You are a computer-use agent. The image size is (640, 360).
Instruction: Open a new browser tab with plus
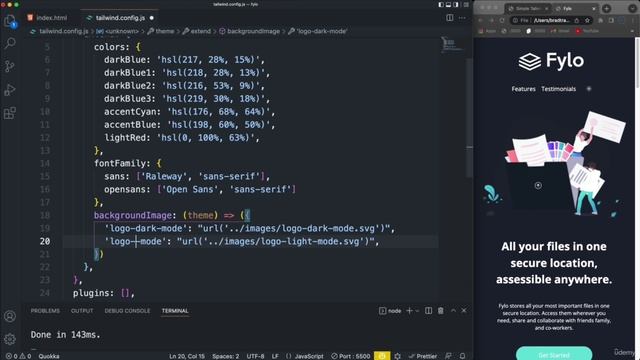[607, 8]
